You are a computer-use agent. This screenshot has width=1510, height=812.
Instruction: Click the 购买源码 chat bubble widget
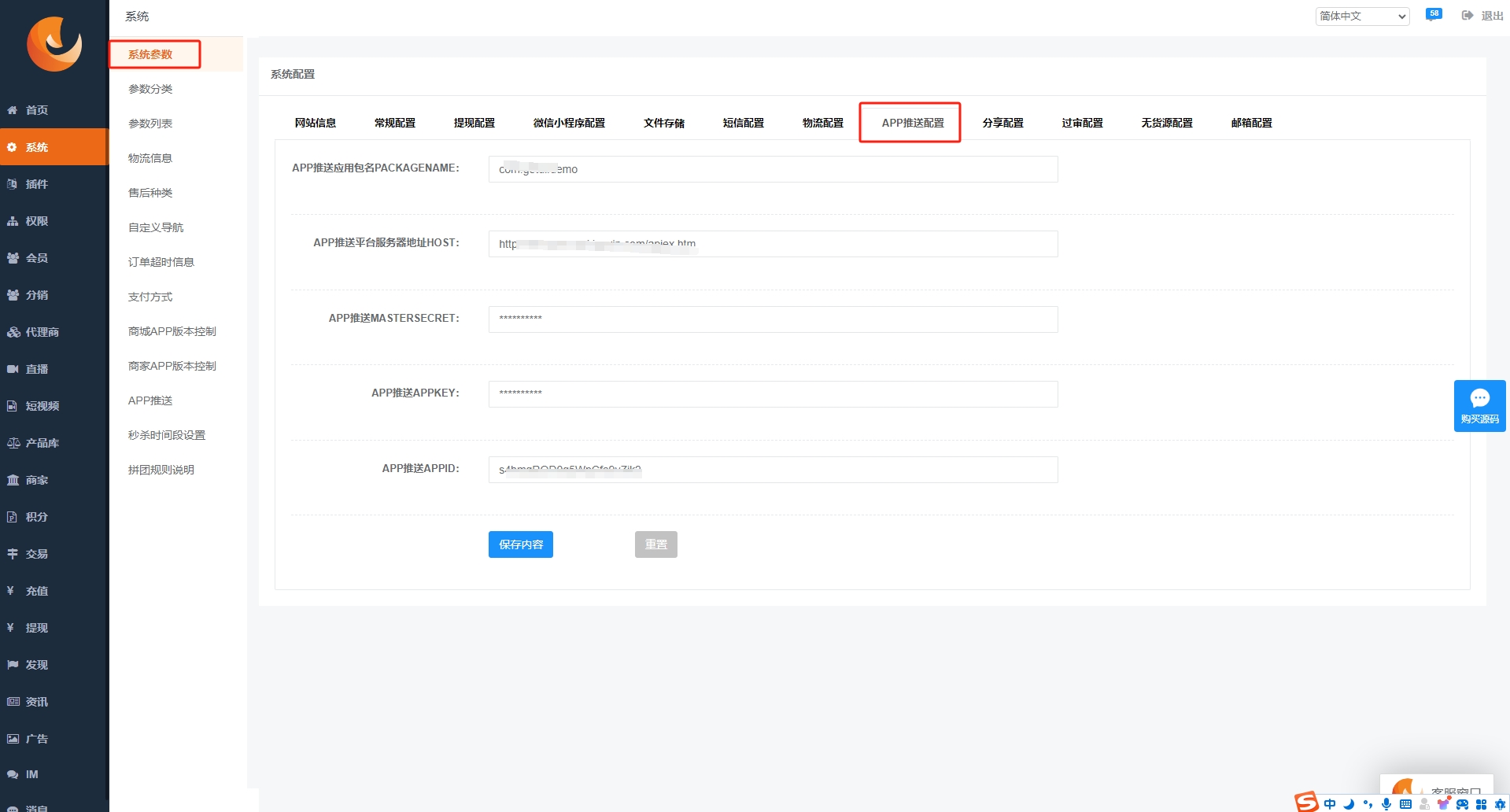click(1479, 406)
